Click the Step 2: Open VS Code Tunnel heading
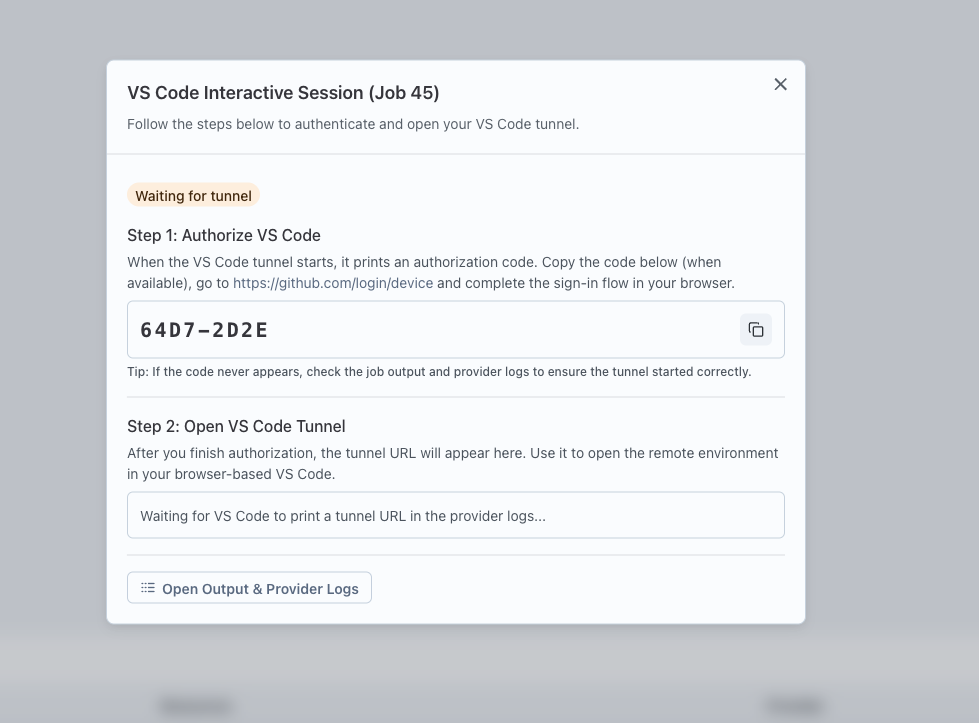979x723 pixels. coord(236,426)
